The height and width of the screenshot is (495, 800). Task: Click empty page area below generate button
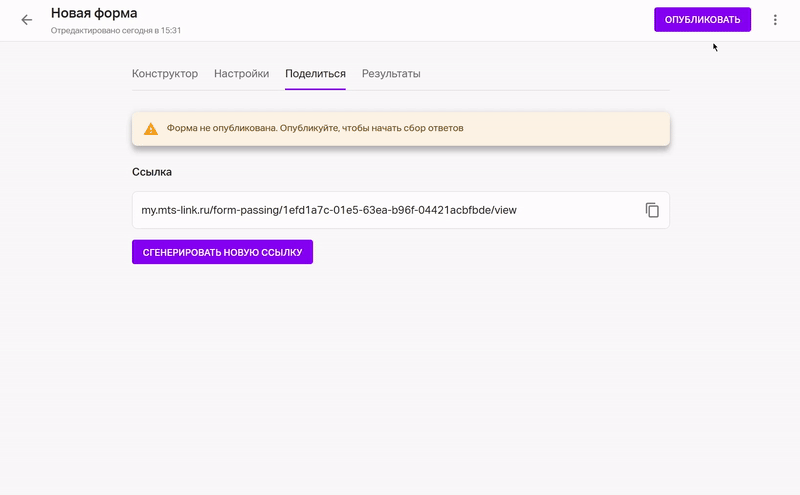point(401,378)
